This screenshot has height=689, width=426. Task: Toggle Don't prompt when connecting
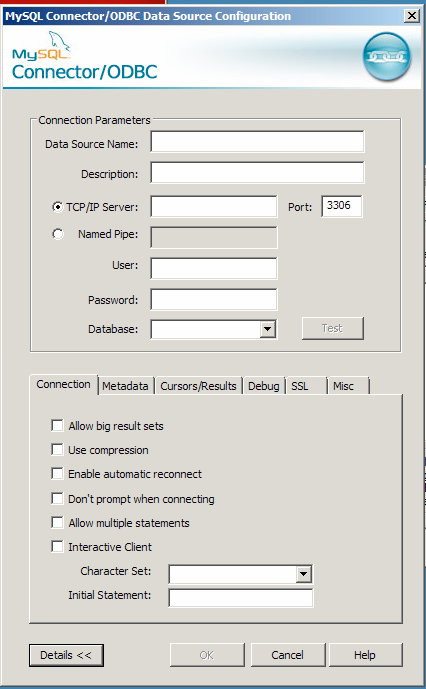point(57,498)
